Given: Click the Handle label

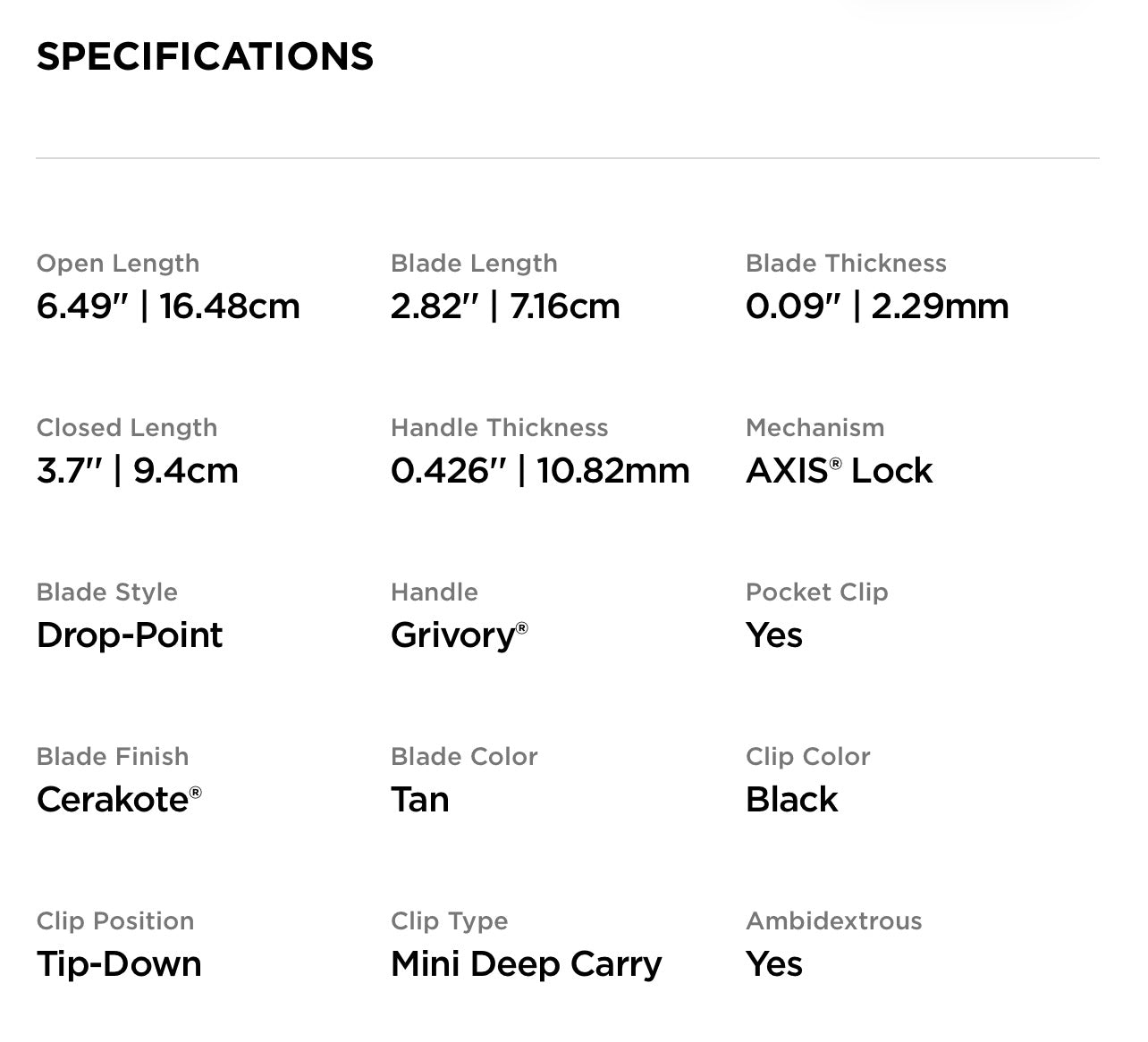Looking at the screenshot, I should click(x=435, y=592).
